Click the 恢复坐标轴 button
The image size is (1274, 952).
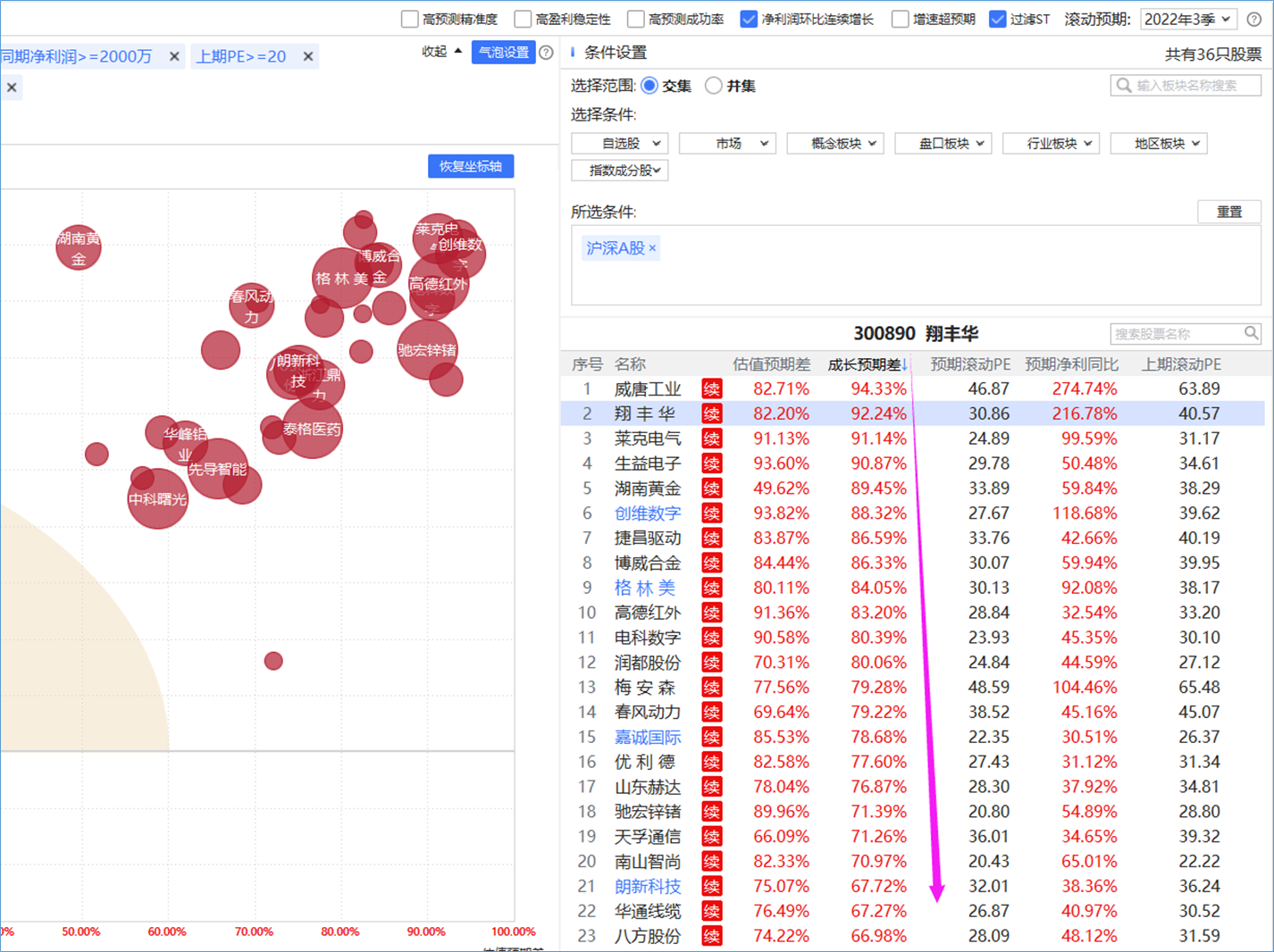[471, 166]
